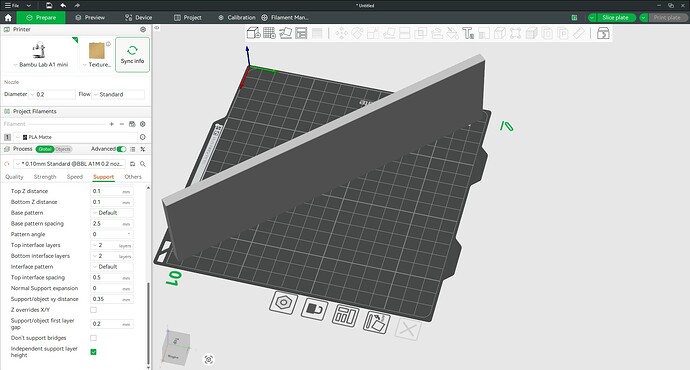Select the Scale tool icon

click(373, 33)
